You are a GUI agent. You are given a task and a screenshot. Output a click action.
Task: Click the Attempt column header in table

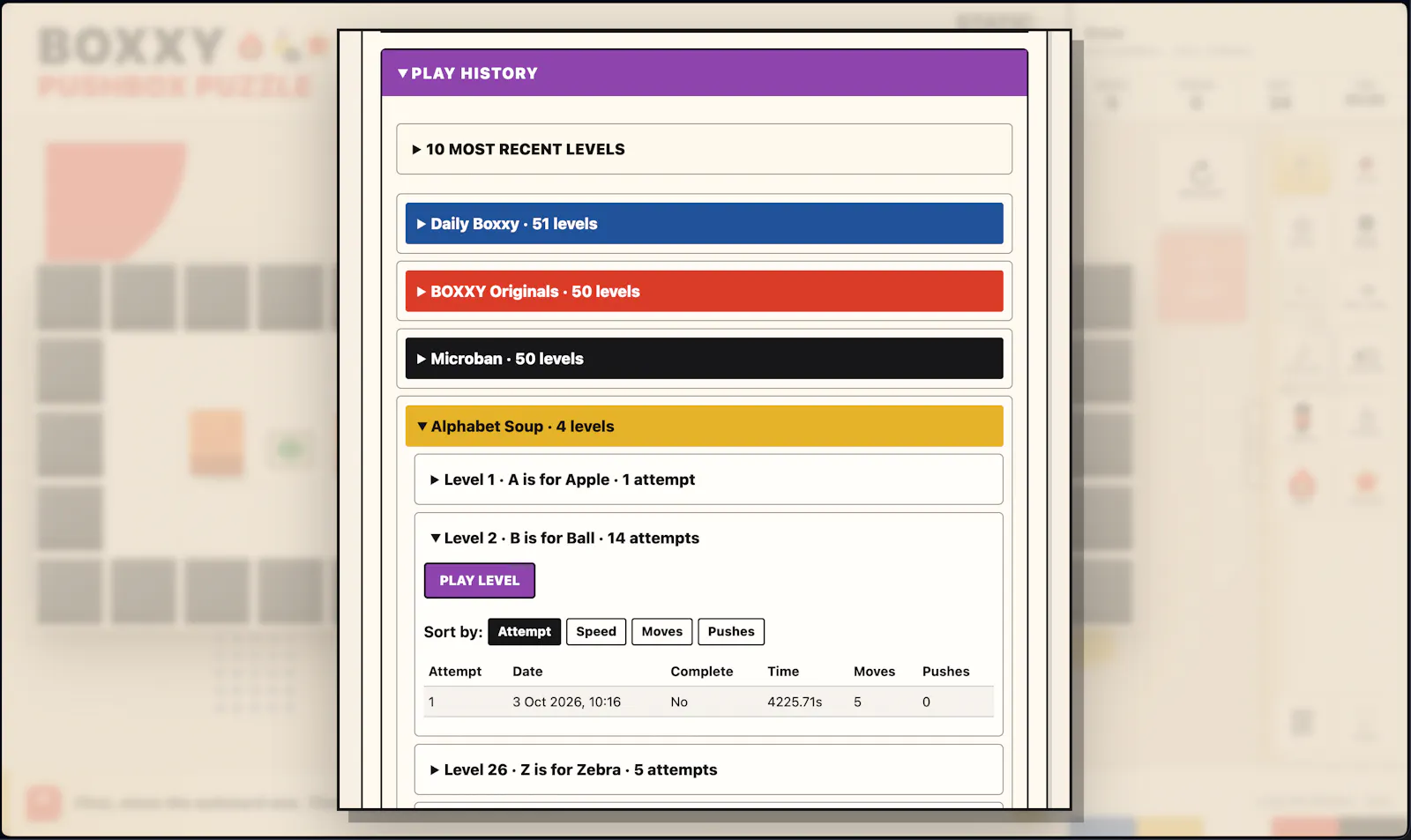point(455,672)
